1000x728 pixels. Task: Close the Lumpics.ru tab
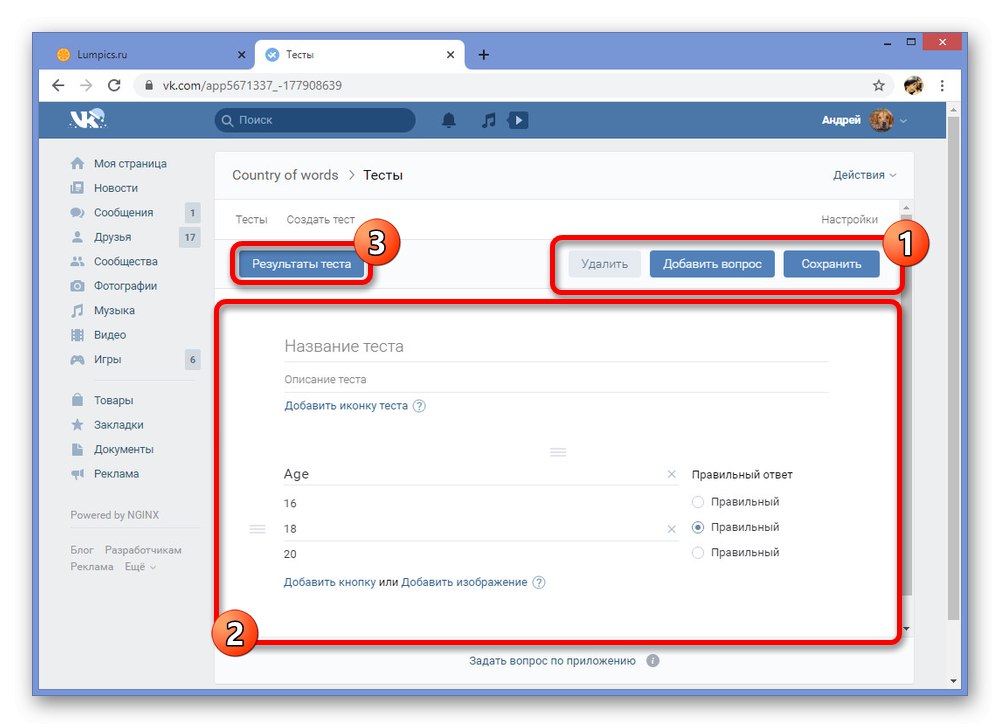[241, 55]
